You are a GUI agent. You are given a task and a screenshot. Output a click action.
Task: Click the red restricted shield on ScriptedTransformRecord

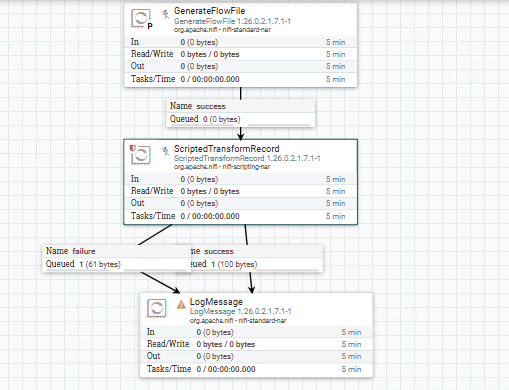coord(133,148)
